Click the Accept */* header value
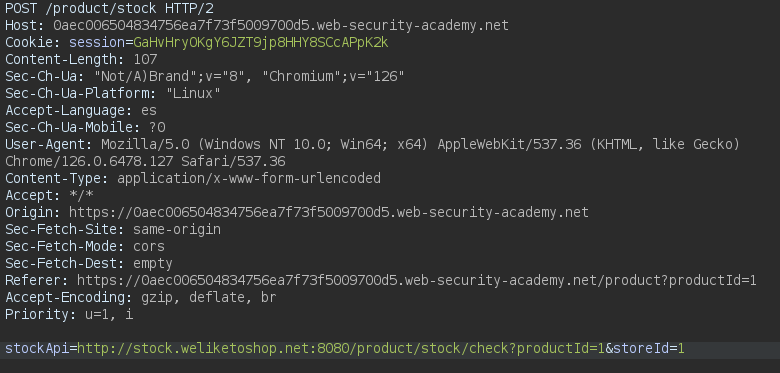Viewport: 780px width, 373px height. (x=81, y=195)
